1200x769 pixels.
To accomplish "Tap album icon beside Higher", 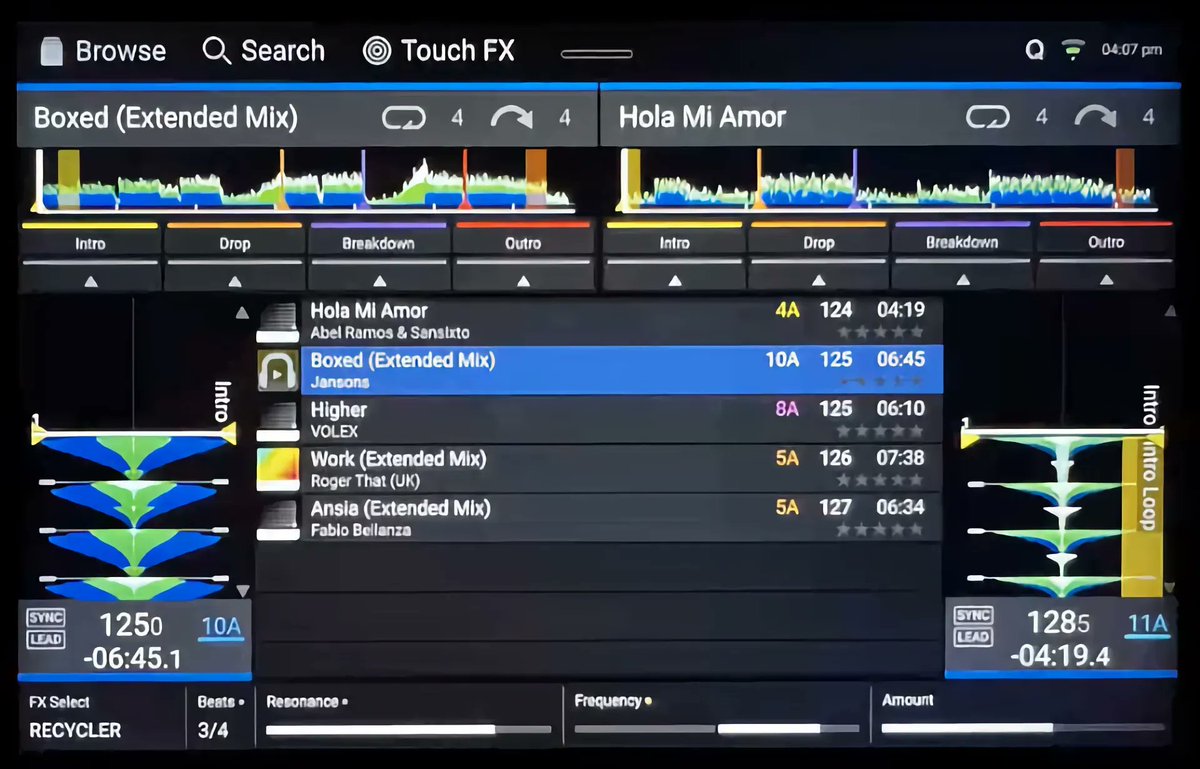I will pos(278,420).
